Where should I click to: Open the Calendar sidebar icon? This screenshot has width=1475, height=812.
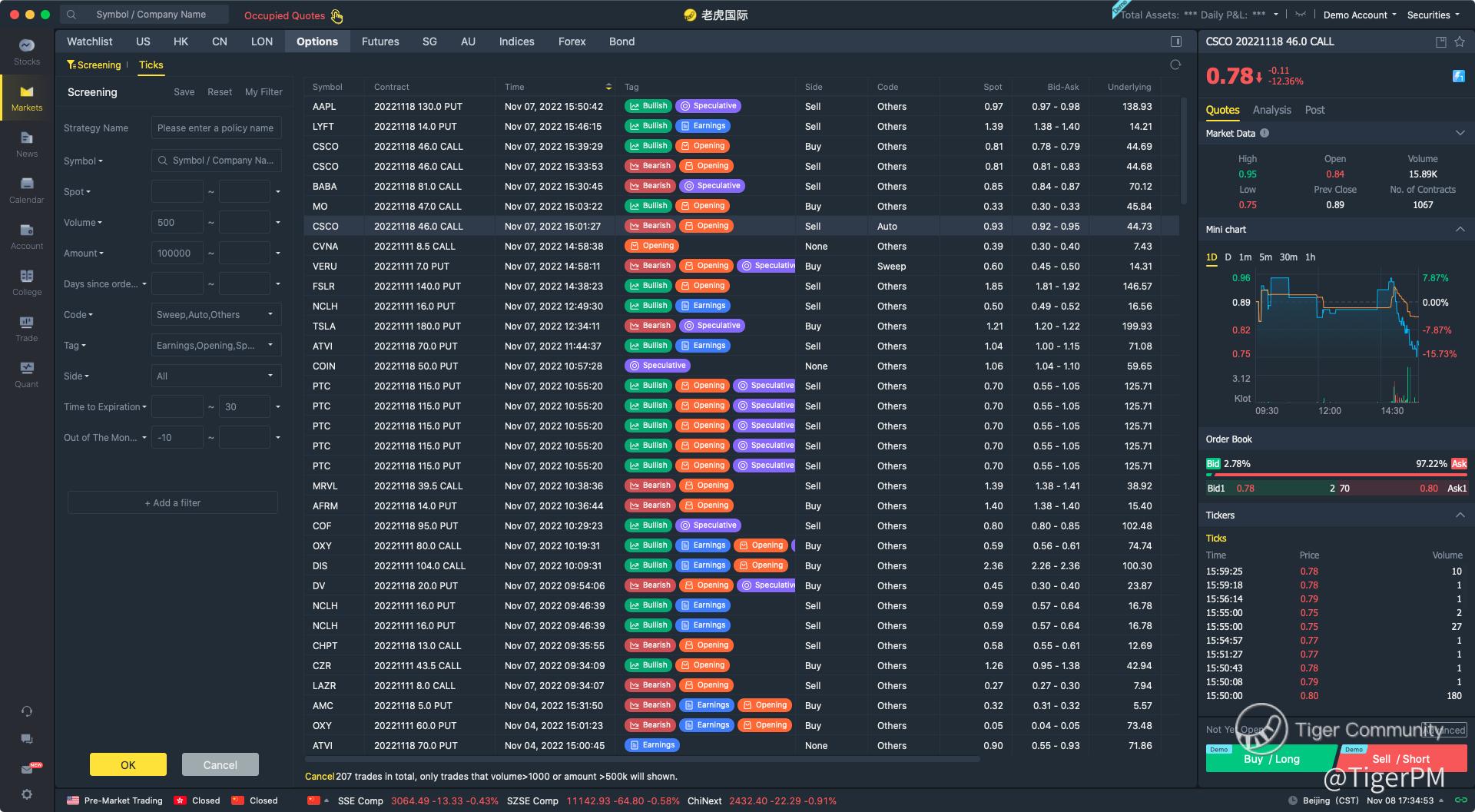(27, 189)
